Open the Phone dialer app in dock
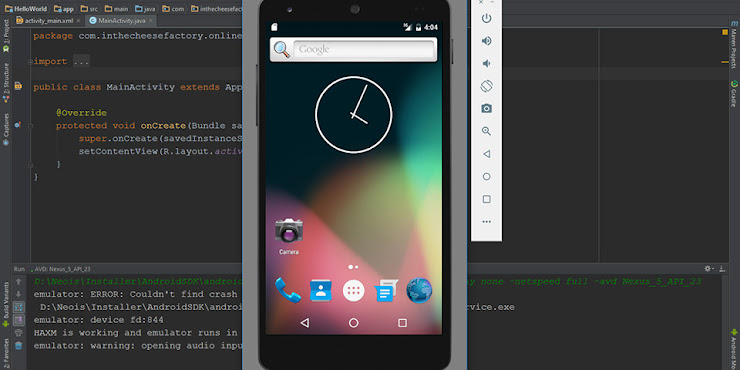 287,290
